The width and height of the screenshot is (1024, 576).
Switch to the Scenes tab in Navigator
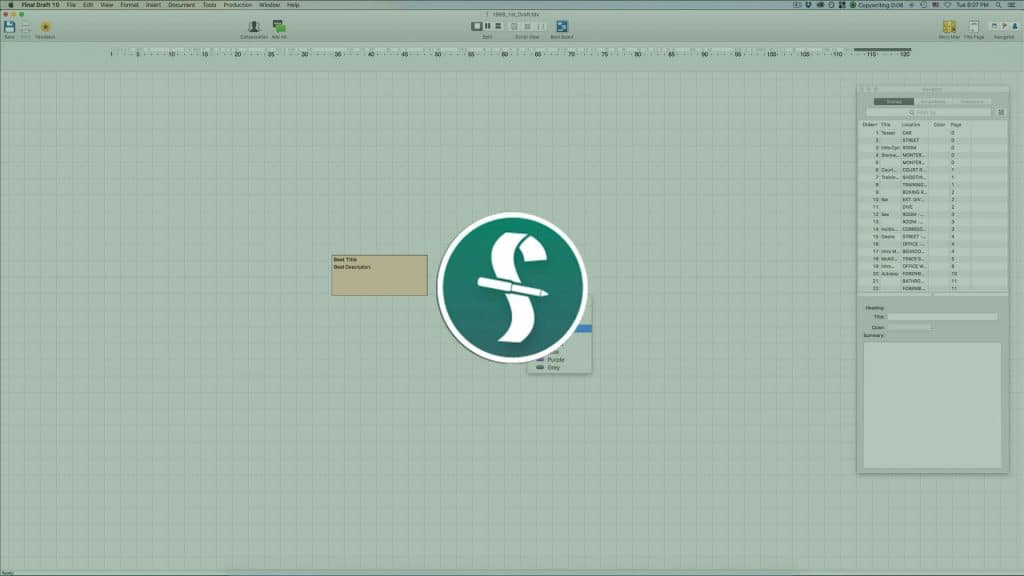[x=893, y=102]
